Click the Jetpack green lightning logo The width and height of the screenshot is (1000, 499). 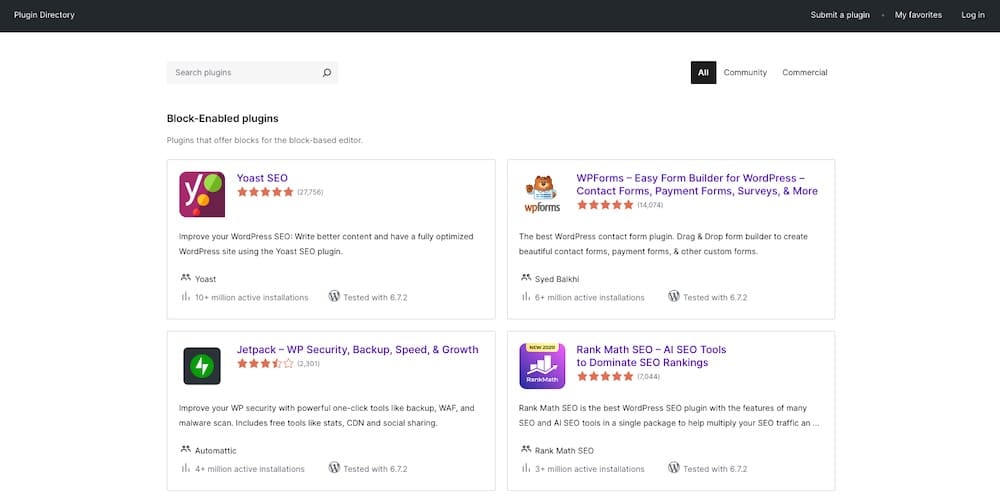tap(202, 366)
